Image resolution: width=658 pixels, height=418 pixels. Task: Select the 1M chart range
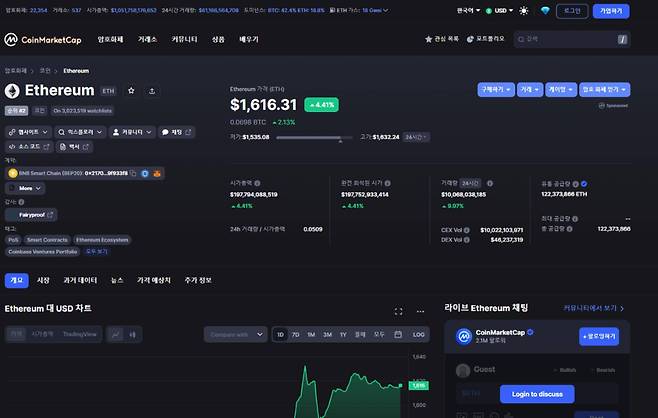311,334
